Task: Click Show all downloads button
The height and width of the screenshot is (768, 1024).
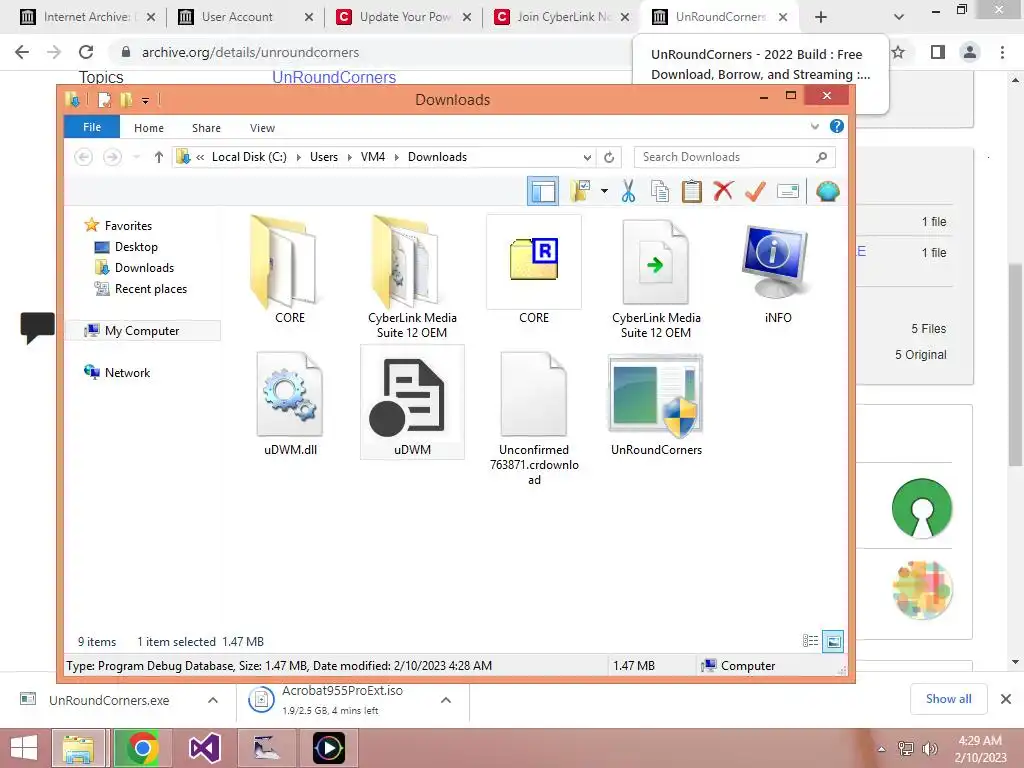Action: [948, 699]
